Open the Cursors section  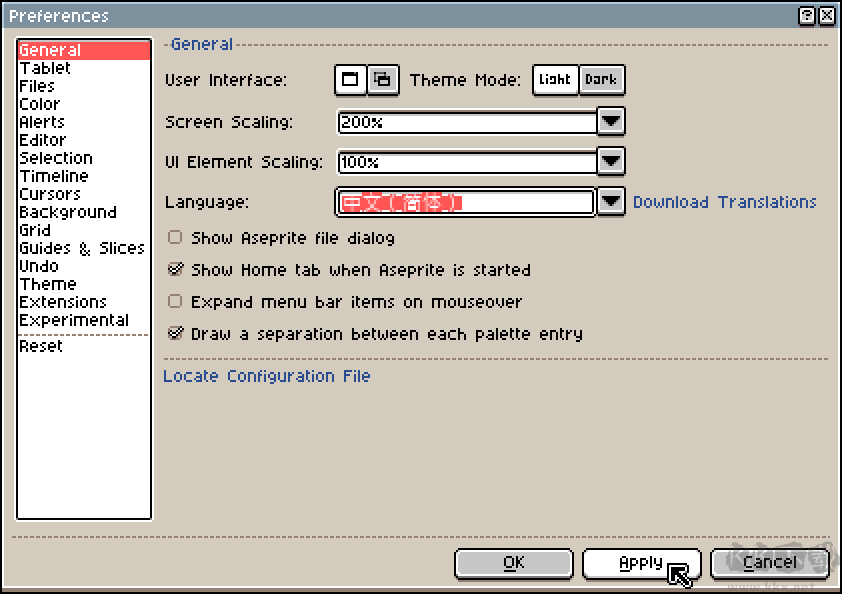(x=84, y=194)
